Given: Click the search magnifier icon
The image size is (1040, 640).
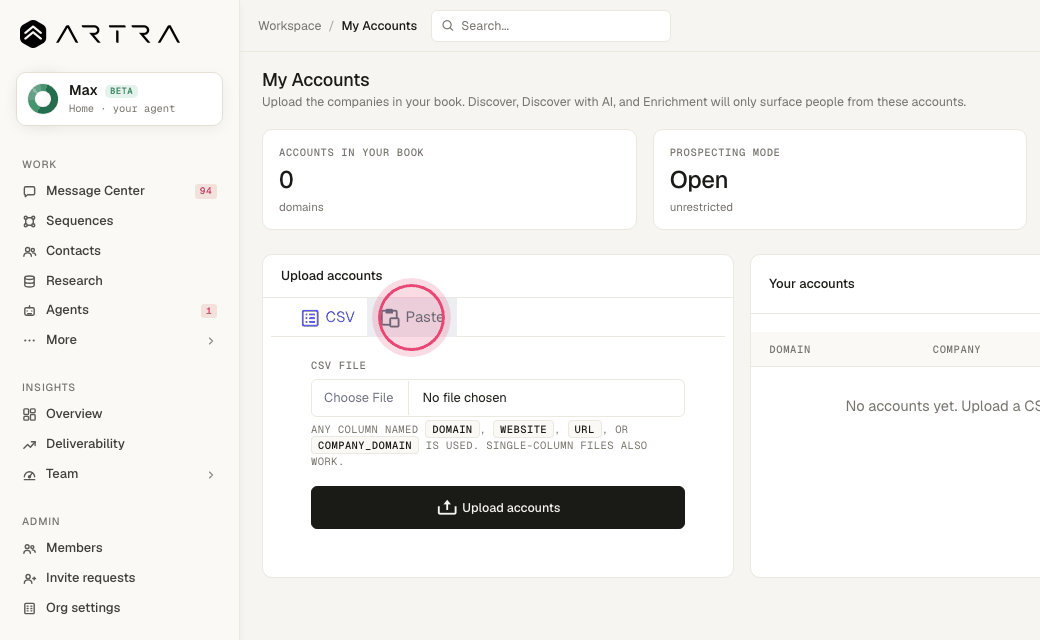Looking at the screenshot, I should [448, 26].
